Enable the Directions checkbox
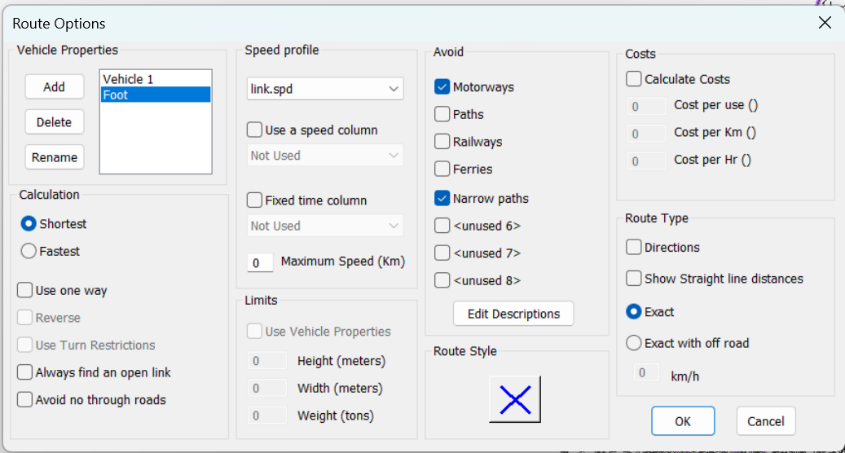 [x=634, y=247]
